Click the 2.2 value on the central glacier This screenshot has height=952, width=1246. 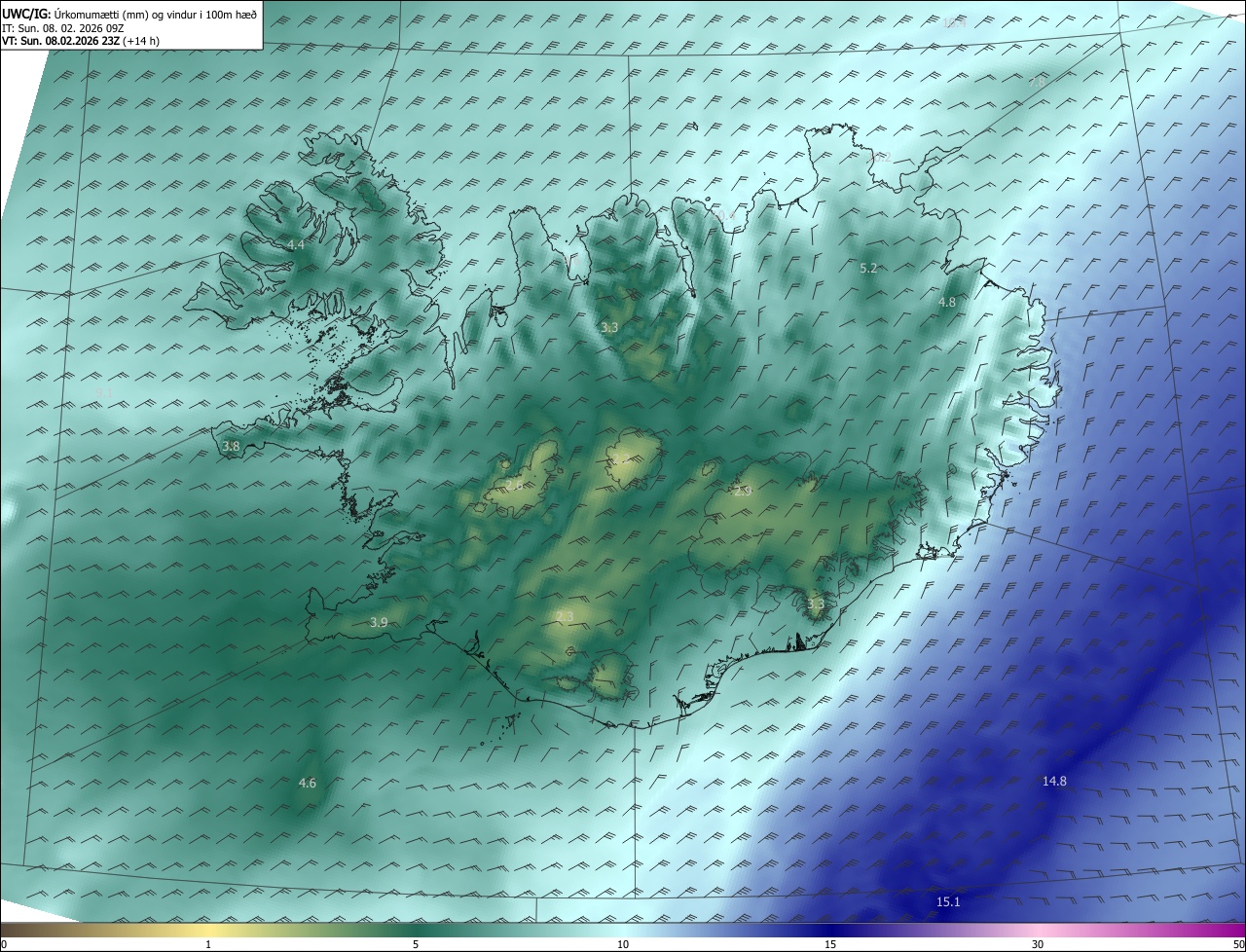(619, 458)
